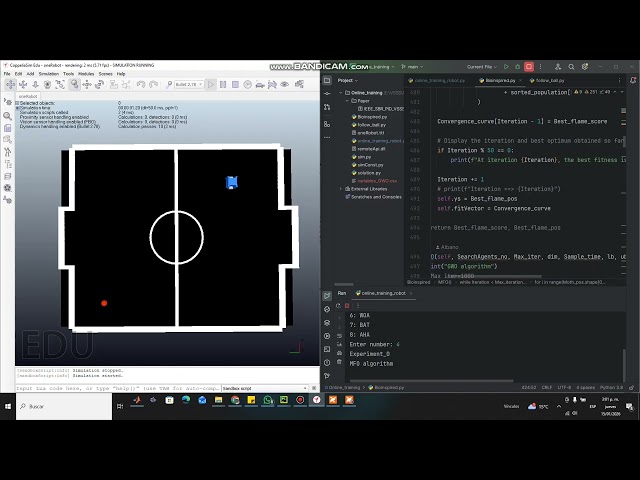Stop the running process with red square
Viewport: 640px width, 480px height.
point(529,67)
